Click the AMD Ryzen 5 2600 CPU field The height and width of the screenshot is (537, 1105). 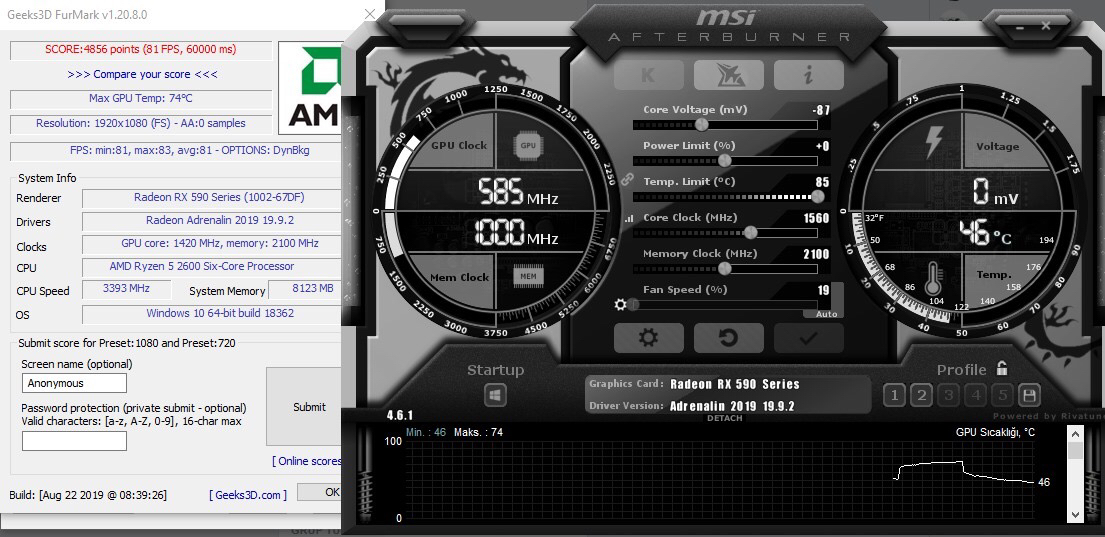click(212, 266)
